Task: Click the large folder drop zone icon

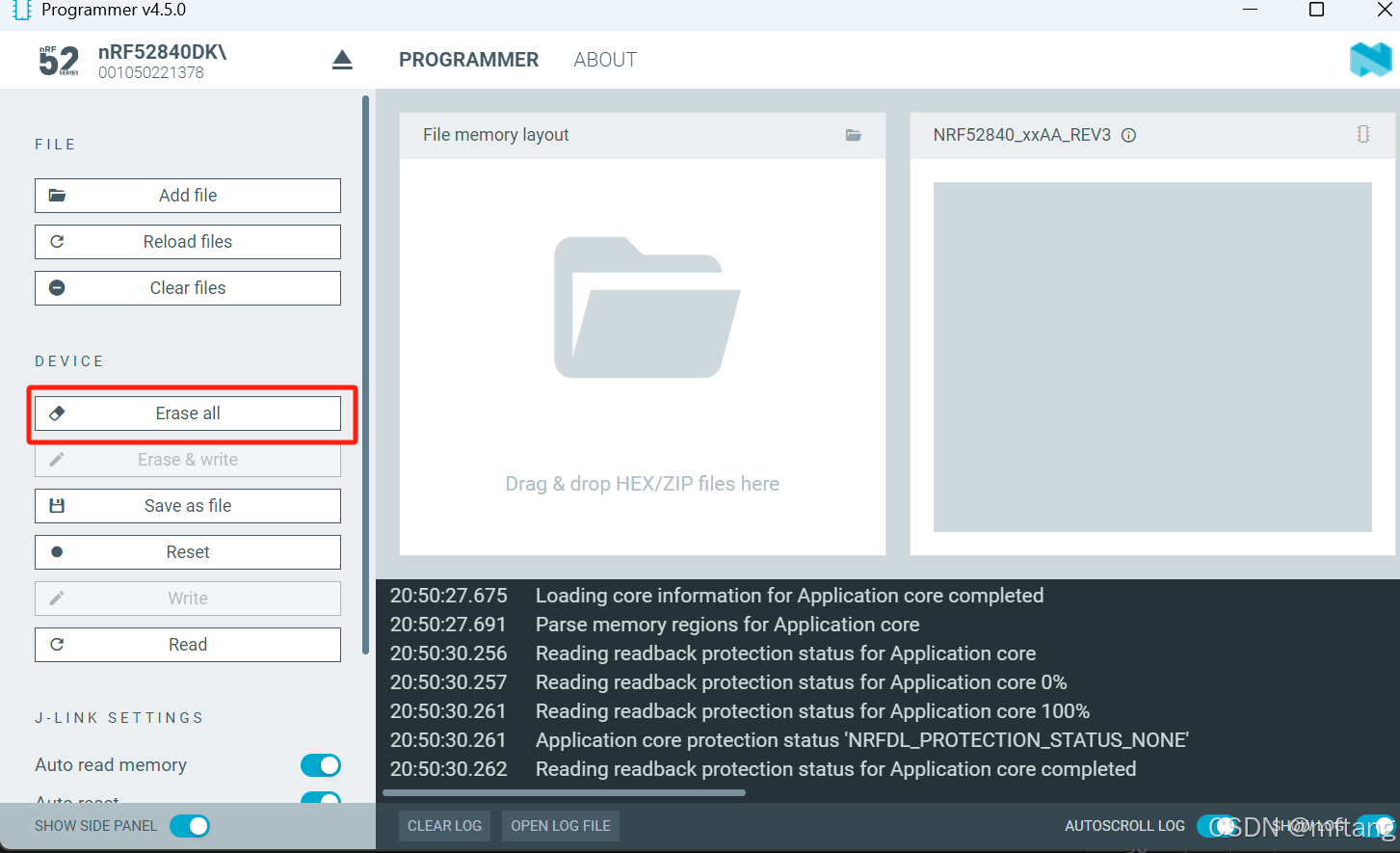Action: pyautogui.click(x=647, y=307)
